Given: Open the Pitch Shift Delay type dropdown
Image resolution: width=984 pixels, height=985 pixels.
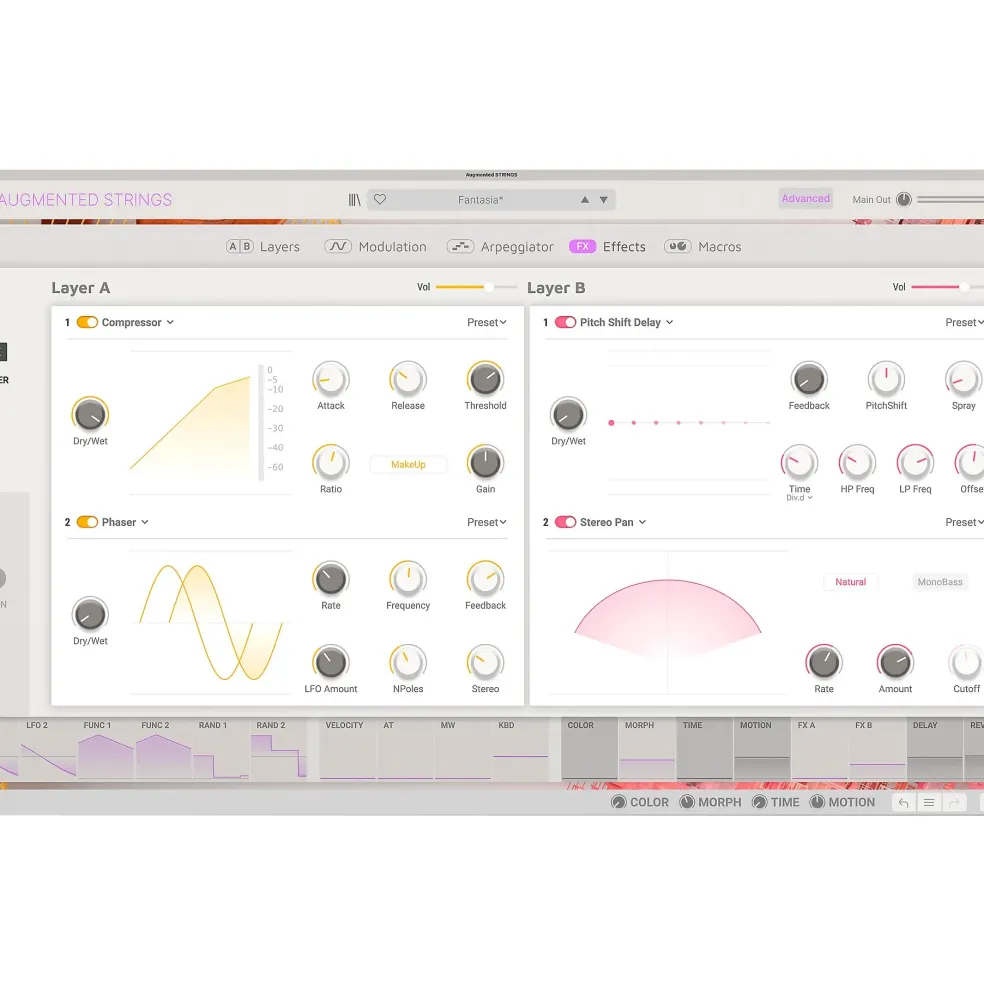Looking at the screenshot, I should pos(626,322).
